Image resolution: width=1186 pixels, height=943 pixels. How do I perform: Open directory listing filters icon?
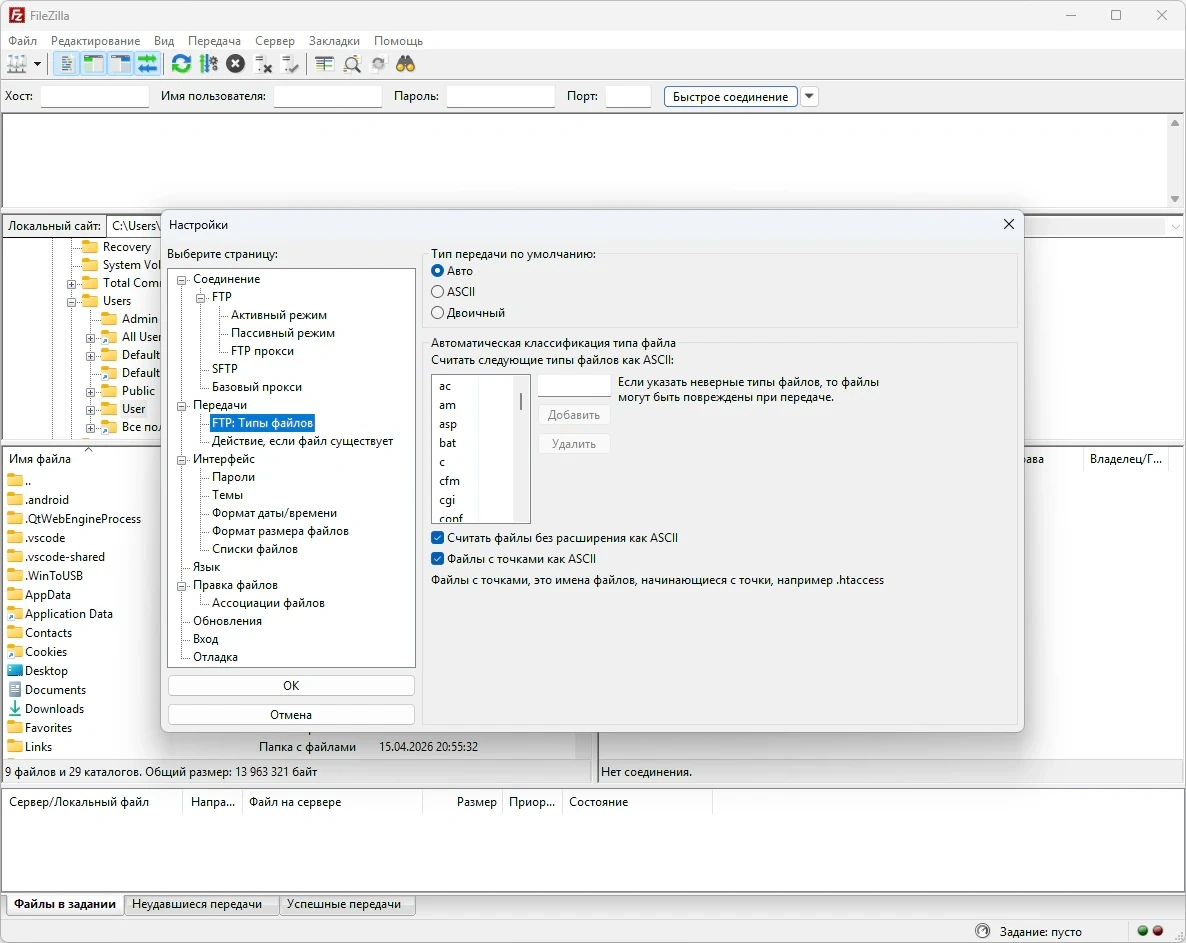[x=324, y=64]
